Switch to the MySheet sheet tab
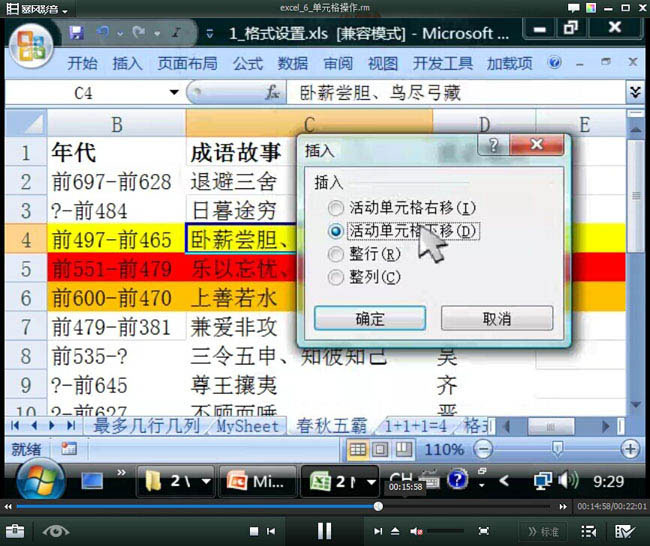The image size is (650, 546). click(x=247, y=426)
